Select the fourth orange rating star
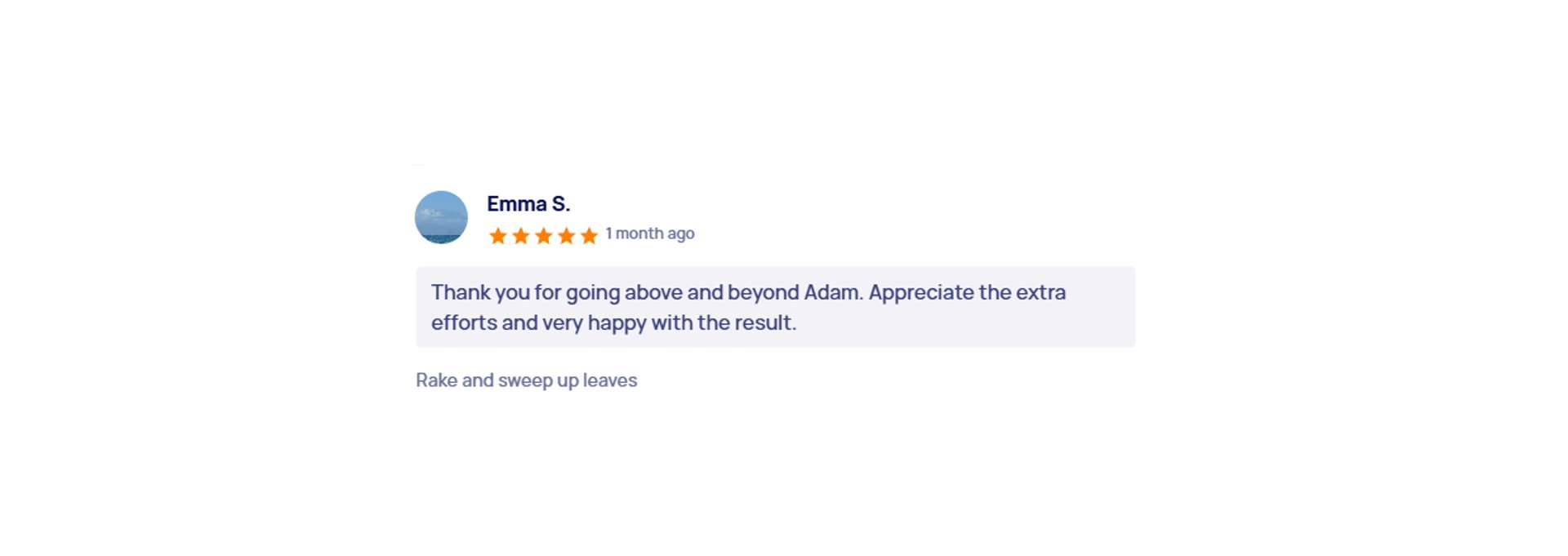 point(566,236)
